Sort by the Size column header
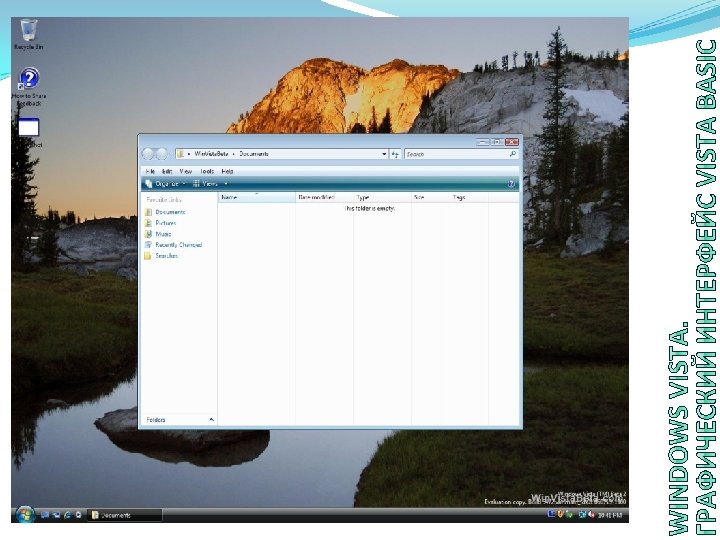The height and width of the screenshot is (540, 720). point(431,197)
